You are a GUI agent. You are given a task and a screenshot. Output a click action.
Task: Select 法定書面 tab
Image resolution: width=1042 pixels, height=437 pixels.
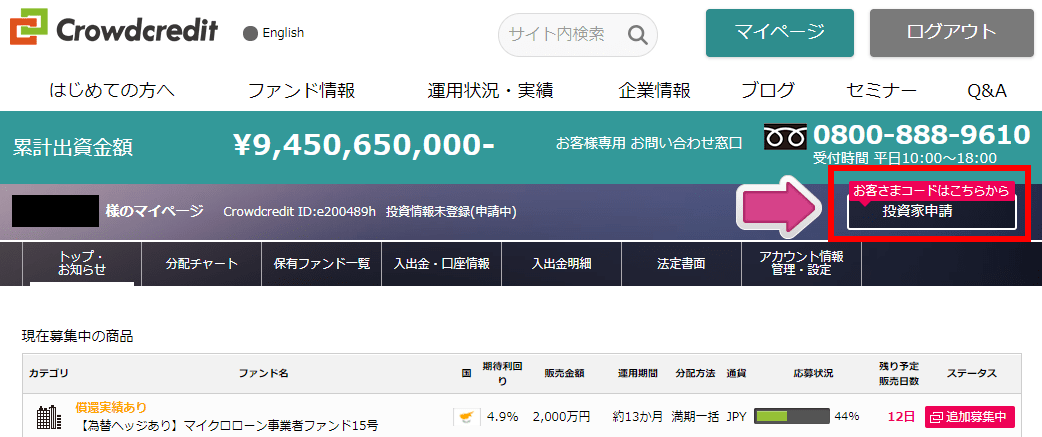681,264
